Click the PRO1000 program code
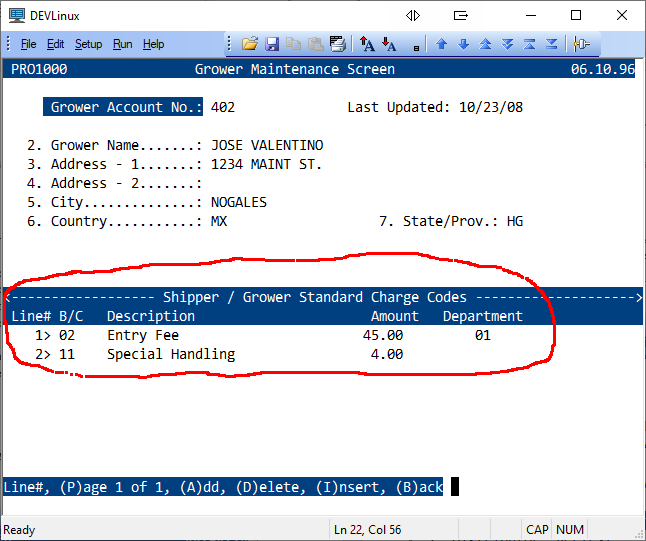This screenshot has height=541, width=646. tap(39, 69)
